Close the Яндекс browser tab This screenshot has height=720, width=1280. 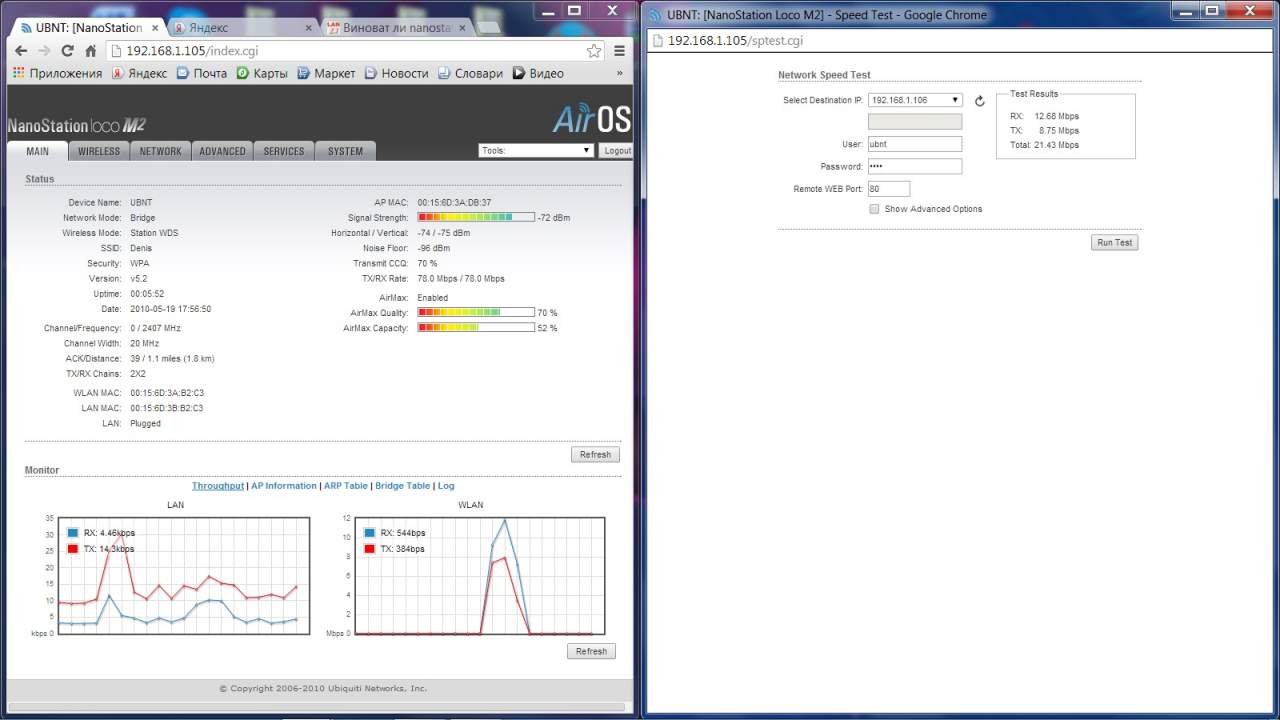click(x=308, y=28)
